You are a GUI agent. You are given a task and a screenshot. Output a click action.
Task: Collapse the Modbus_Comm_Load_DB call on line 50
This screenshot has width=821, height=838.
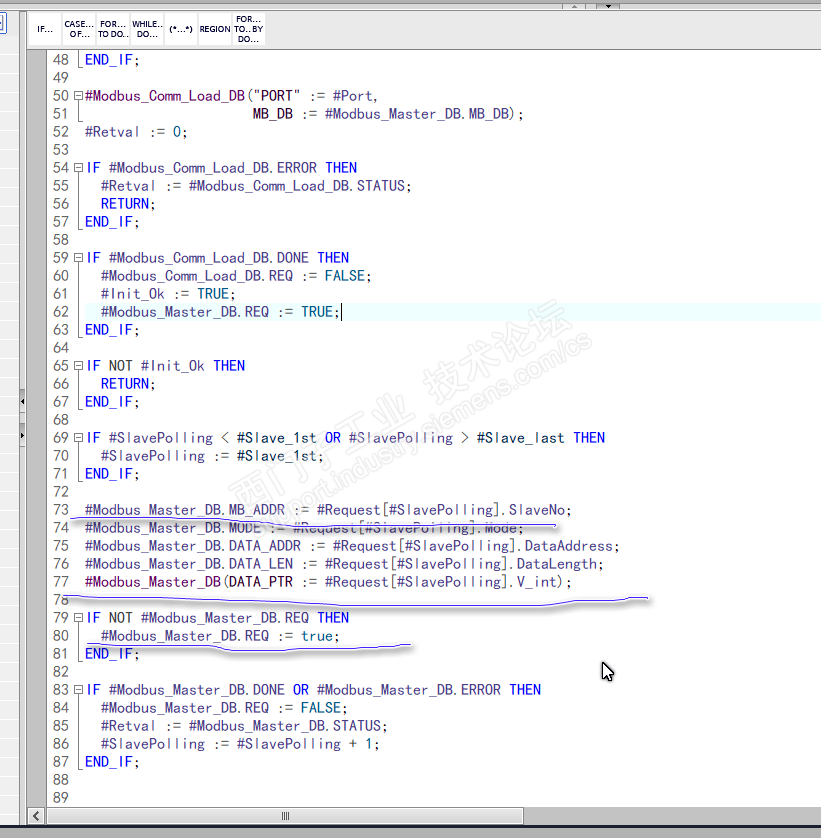coord(78,96)
